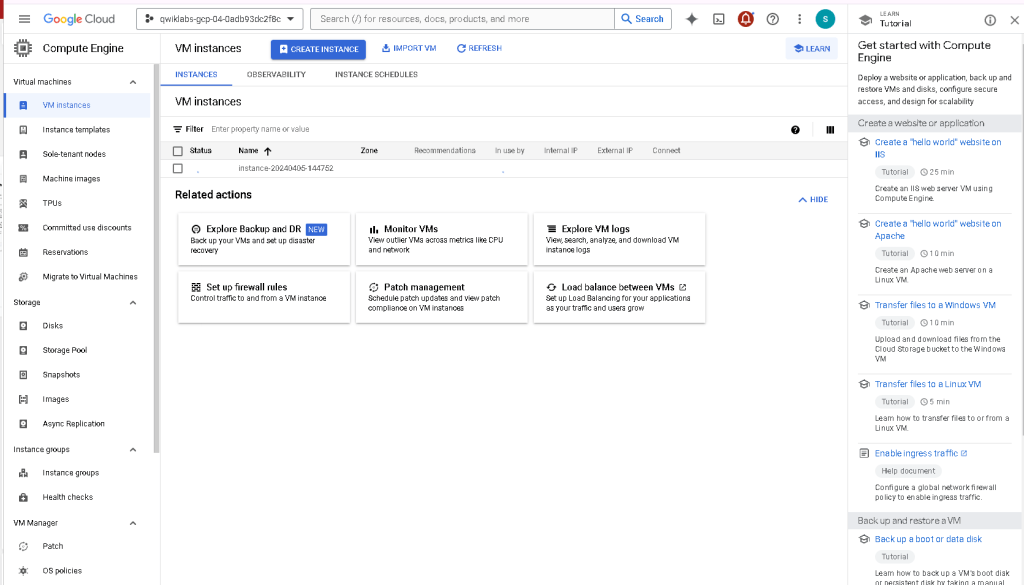Open the Explore VM logs card
1024x585 pixels.
click(619, 240)
